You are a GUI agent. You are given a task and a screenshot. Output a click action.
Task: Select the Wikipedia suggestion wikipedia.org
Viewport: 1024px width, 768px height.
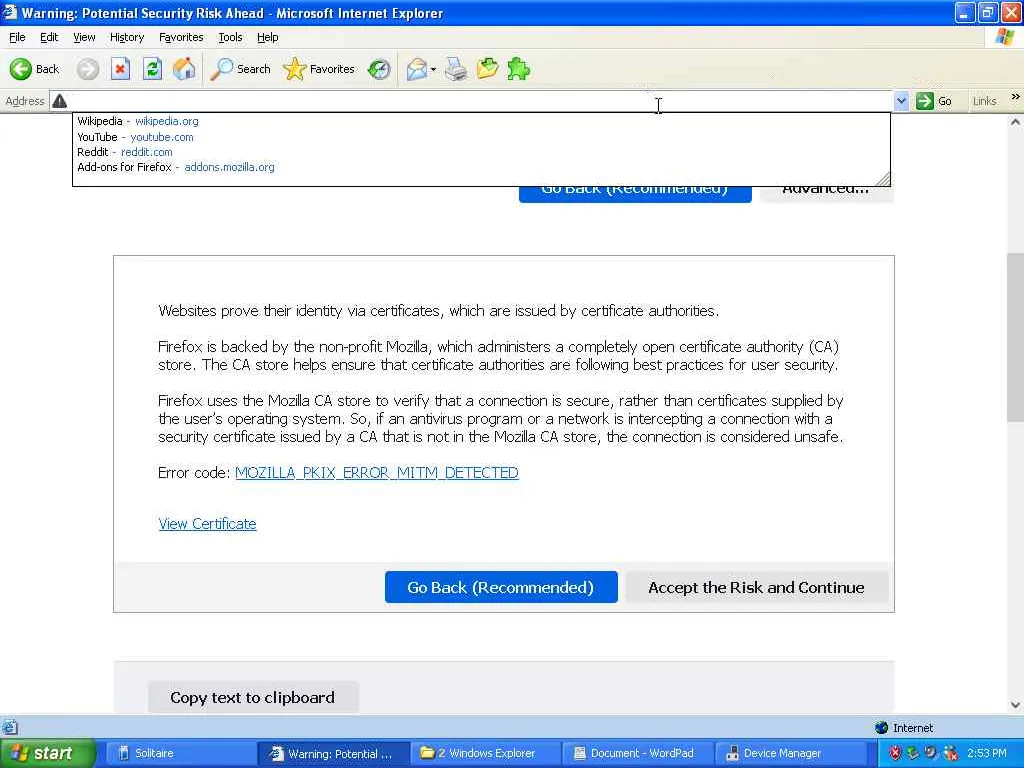(x=480, y=121)
